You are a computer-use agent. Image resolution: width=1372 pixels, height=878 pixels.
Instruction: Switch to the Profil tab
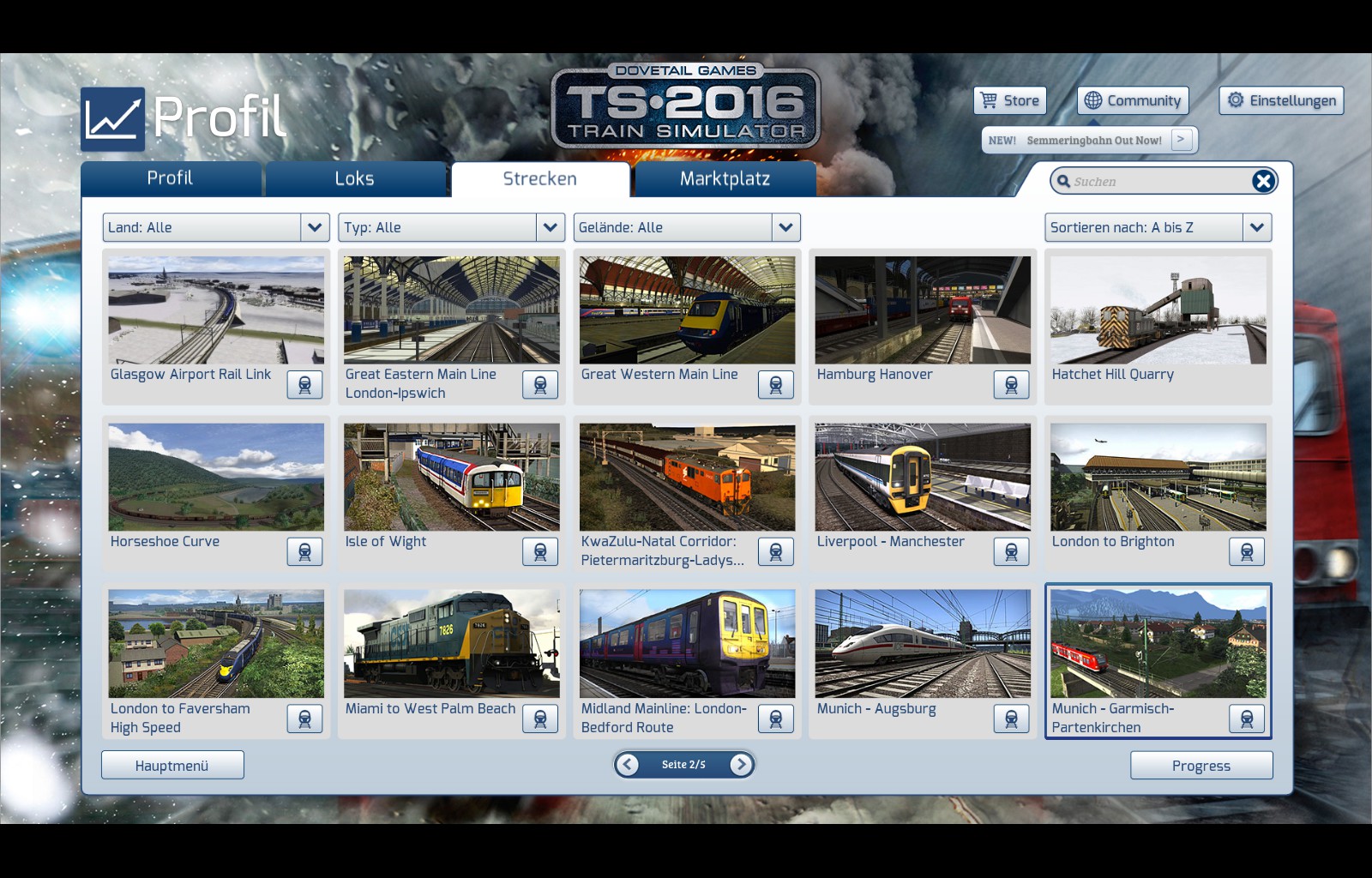click(171, 178)
